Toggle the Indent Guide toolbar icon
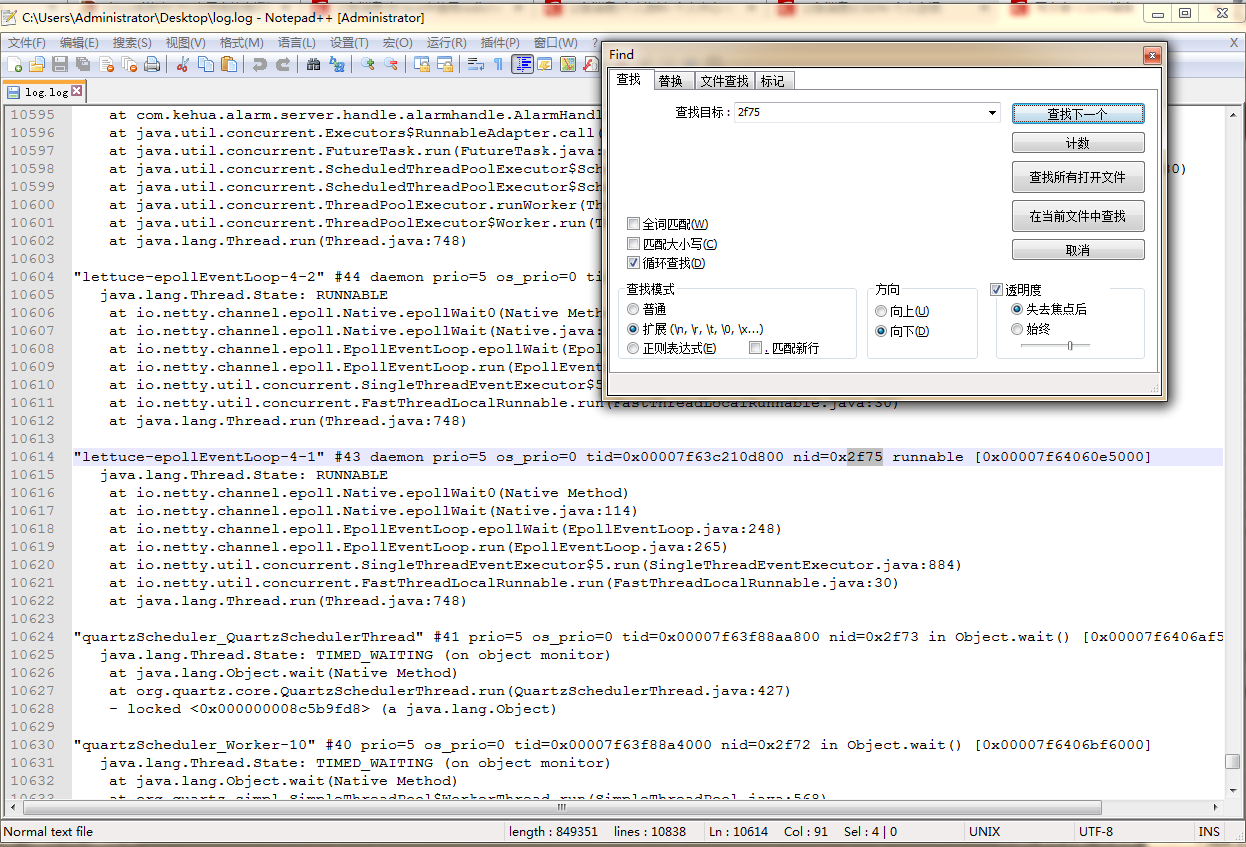Viewport: 1246px width, 847px height. tap(522, 64)
